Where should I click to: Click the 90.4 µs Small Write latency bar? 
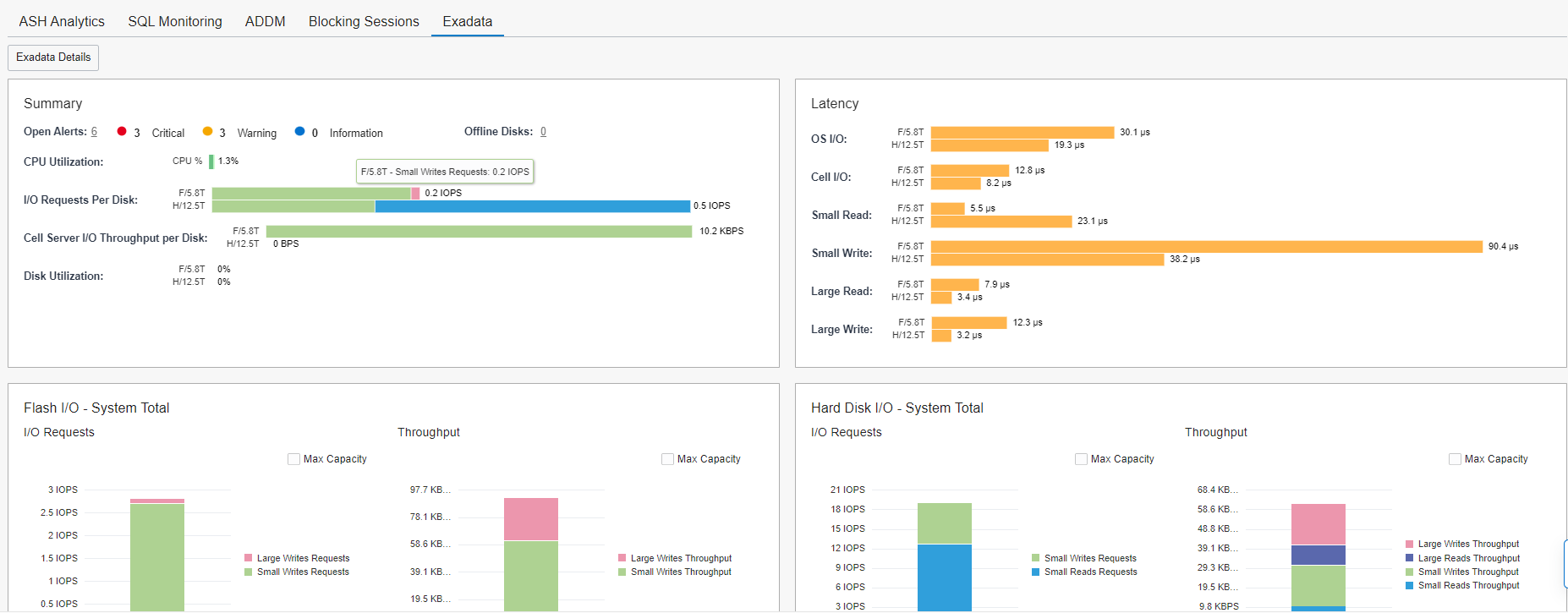(x=1206, y=247)
